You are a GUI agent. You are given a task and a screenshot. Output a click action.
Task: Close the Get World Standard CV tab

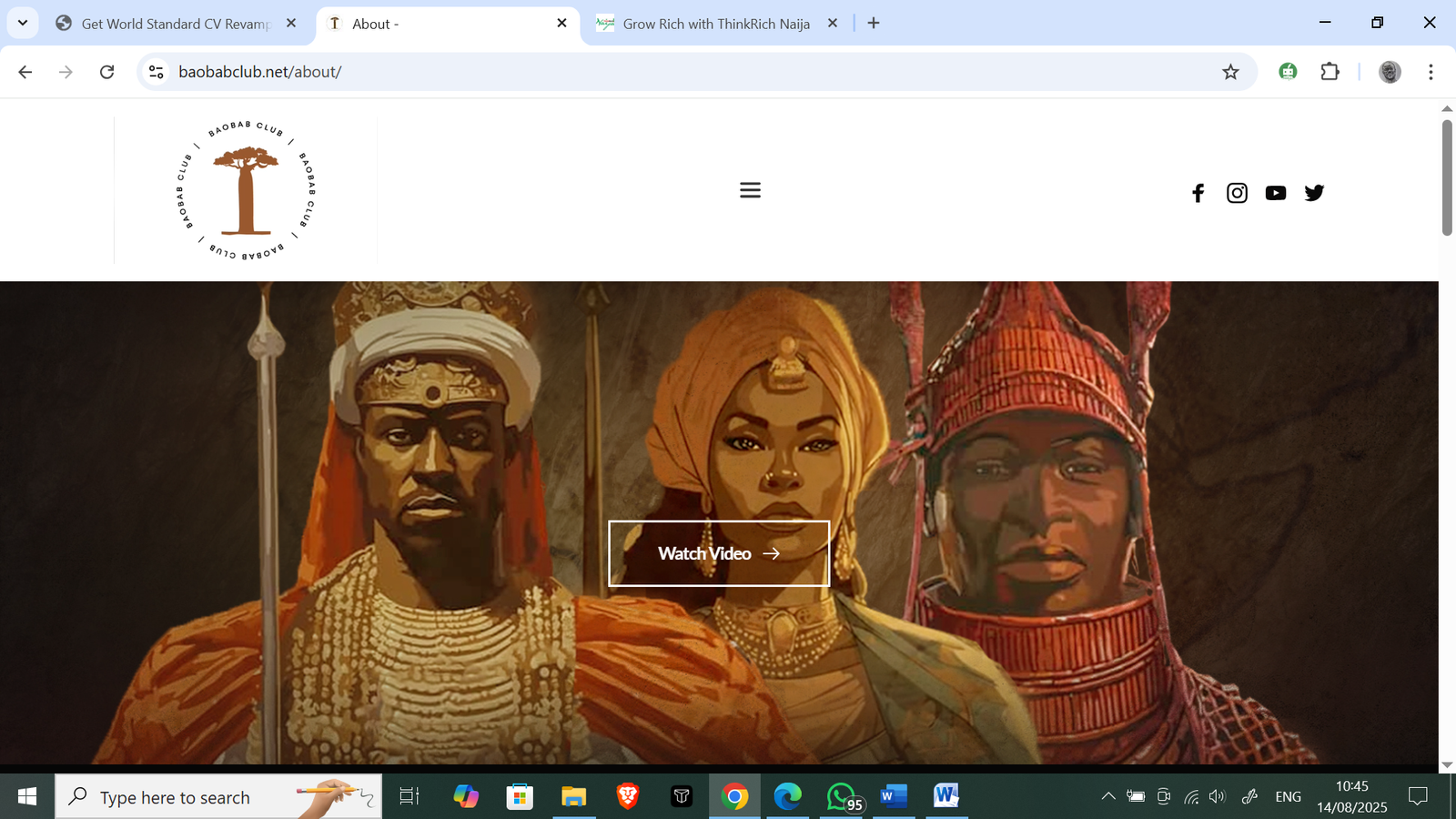(x=291, y=24)
